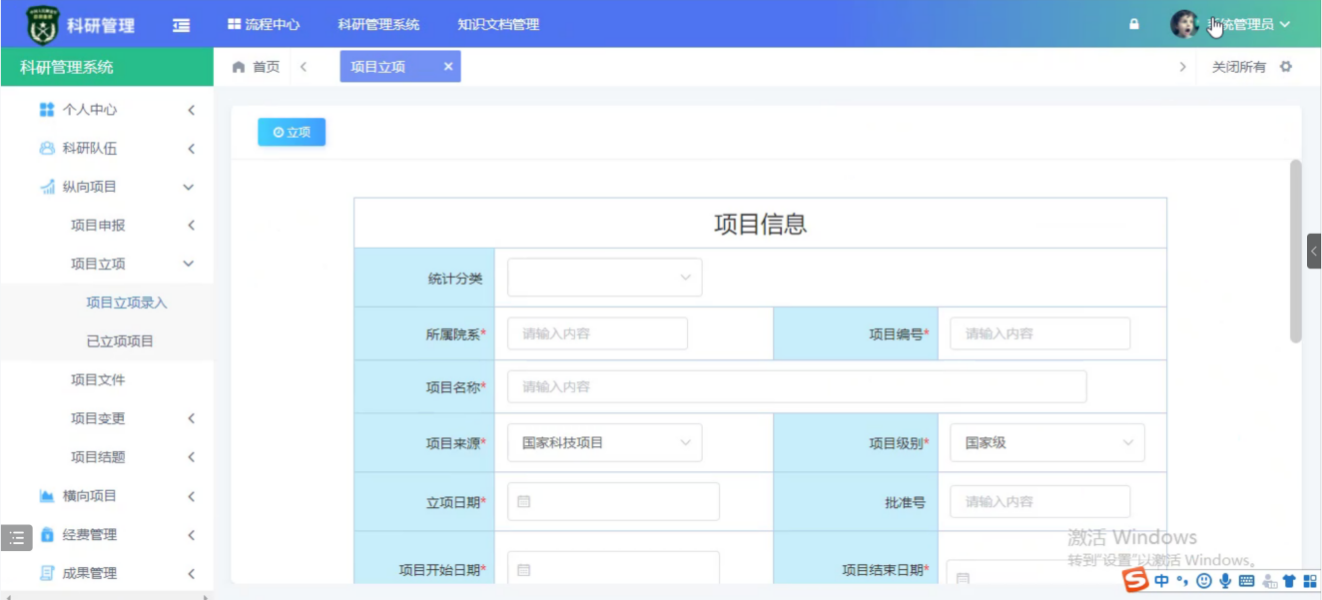Click the right side panel expand handle

tap(1314, 251)
